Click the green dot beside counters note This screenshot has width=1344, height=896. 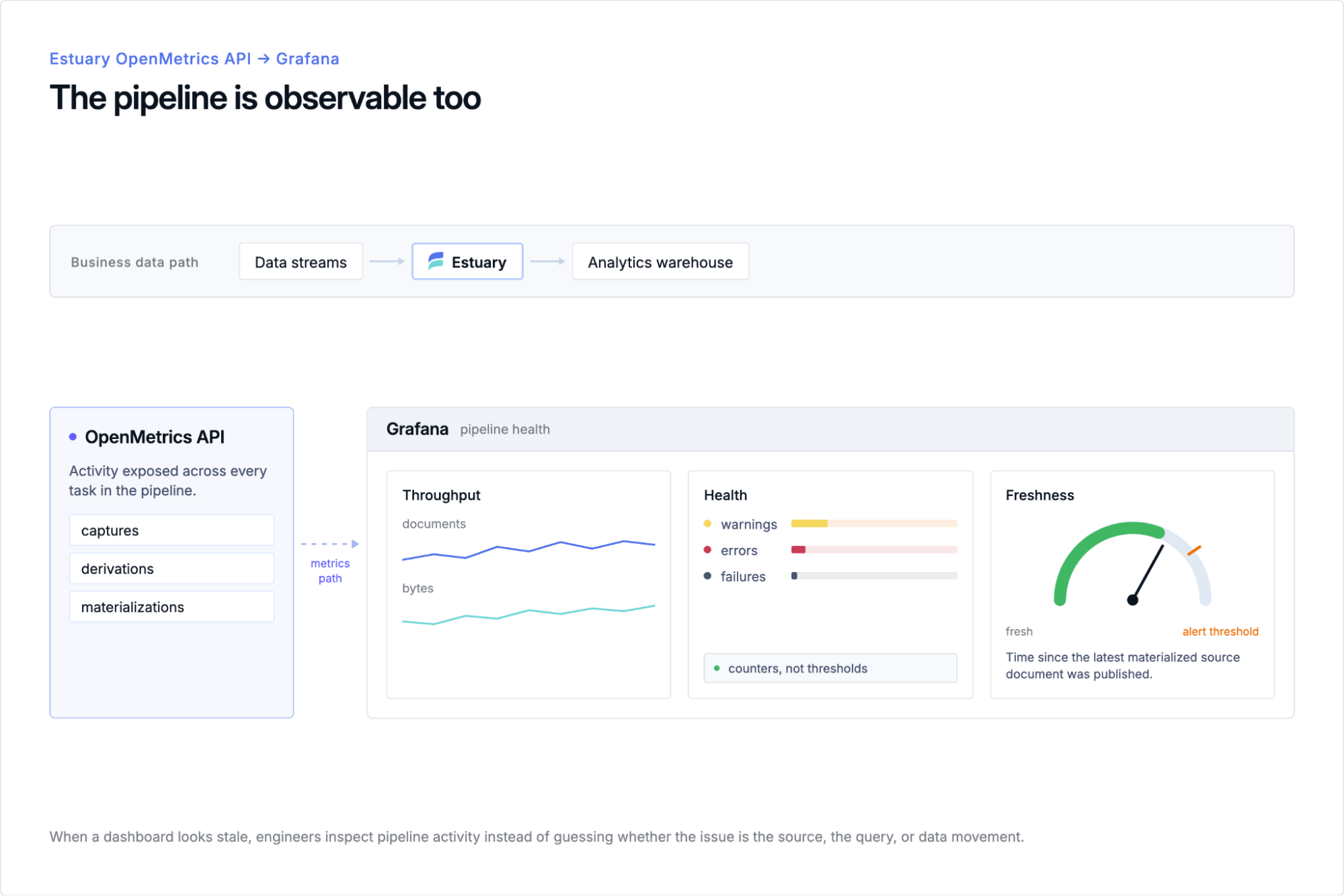pyautogui.click(x=717, y=668)
